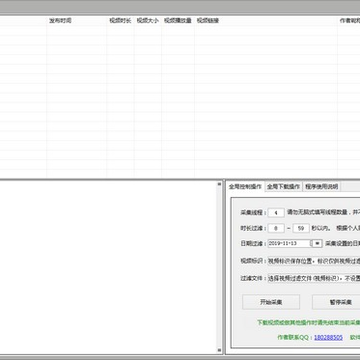
Task: Click the 过滤文件 filter file field
Action: click(x=314, y=278)
